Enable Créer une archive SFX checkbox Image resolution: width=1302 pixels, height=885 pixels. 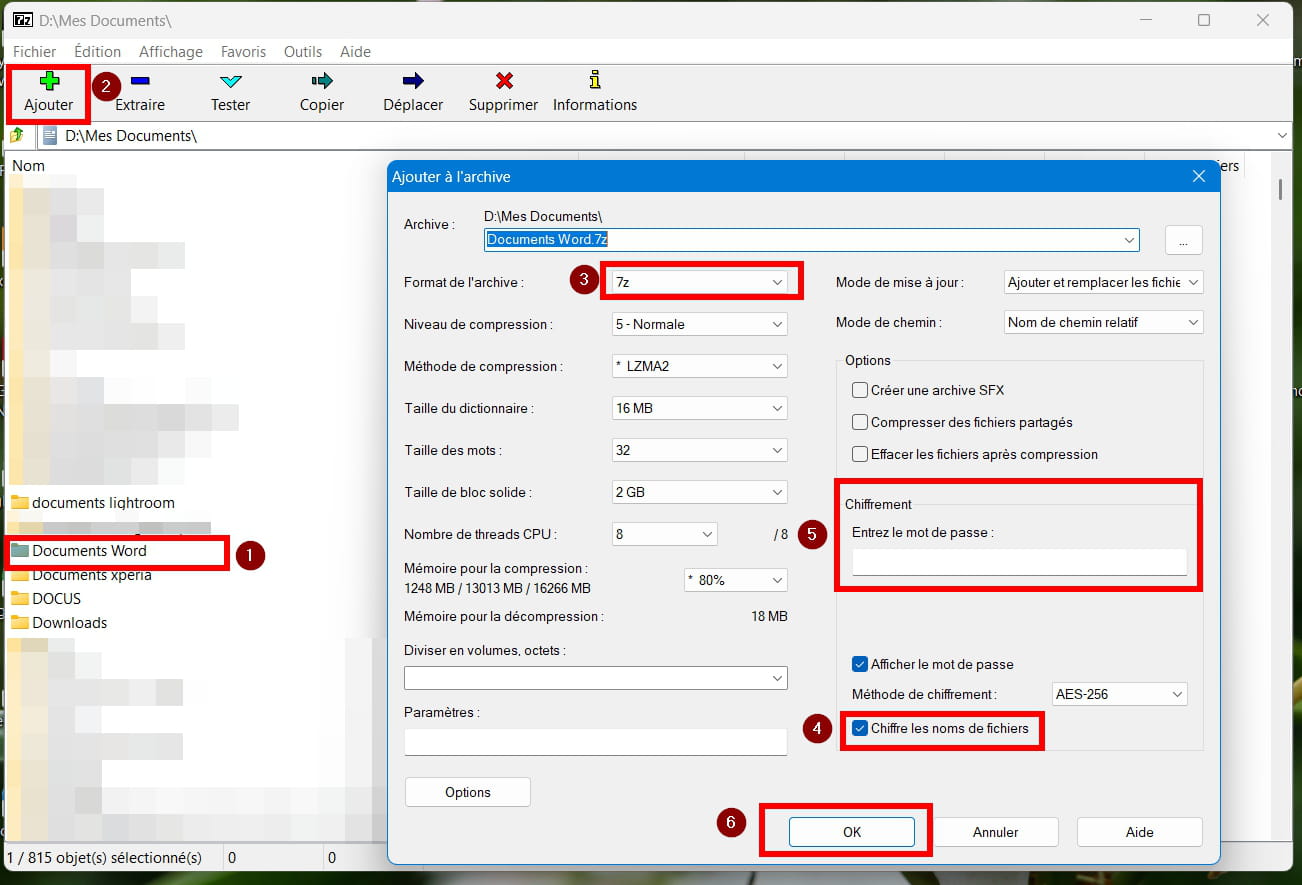tap(860, 390)
